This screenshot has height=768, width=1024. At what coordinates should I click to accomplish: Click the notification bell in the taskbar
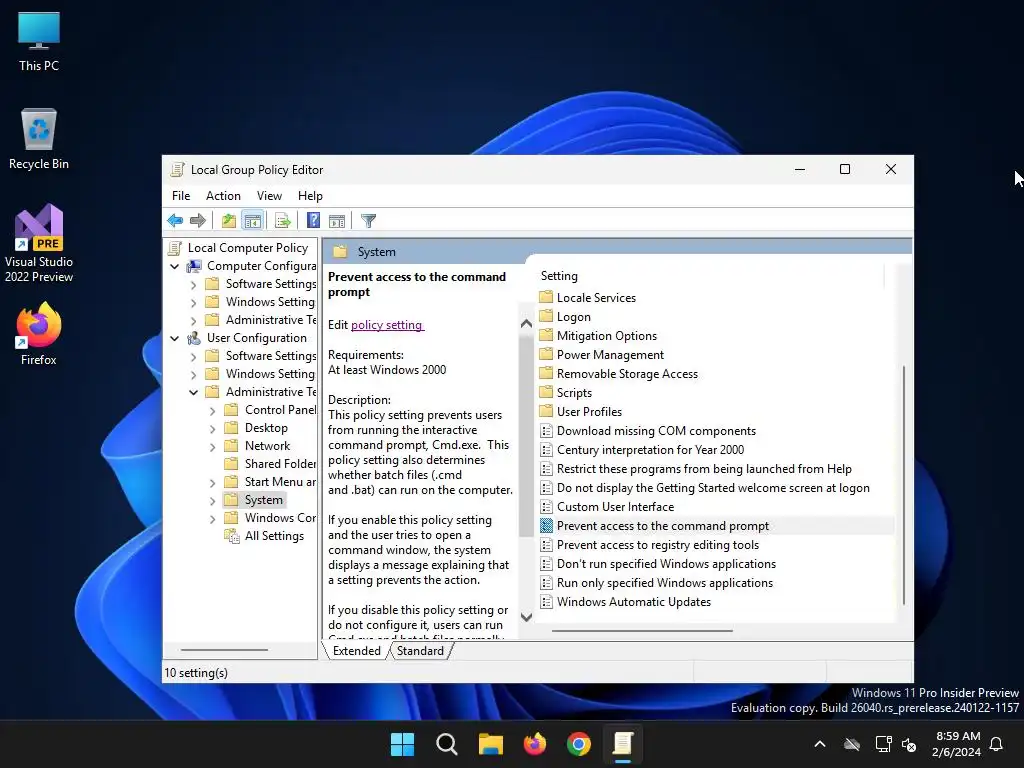tap(996, 744)
